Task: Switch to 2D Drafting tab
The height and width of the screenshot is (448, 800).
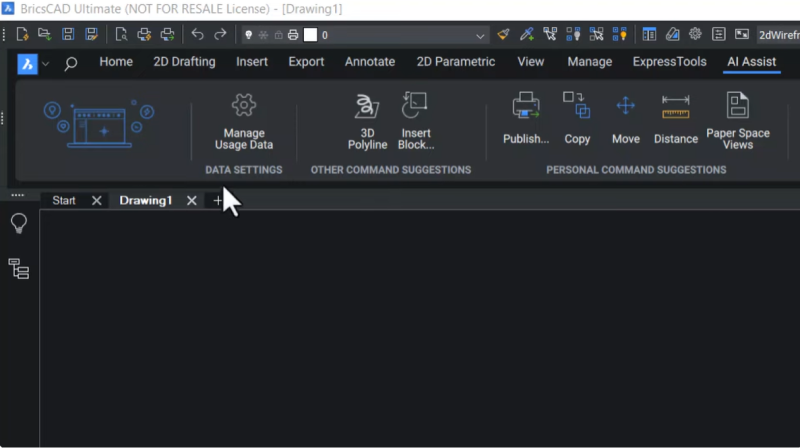Action: click(x=184, y=62)
